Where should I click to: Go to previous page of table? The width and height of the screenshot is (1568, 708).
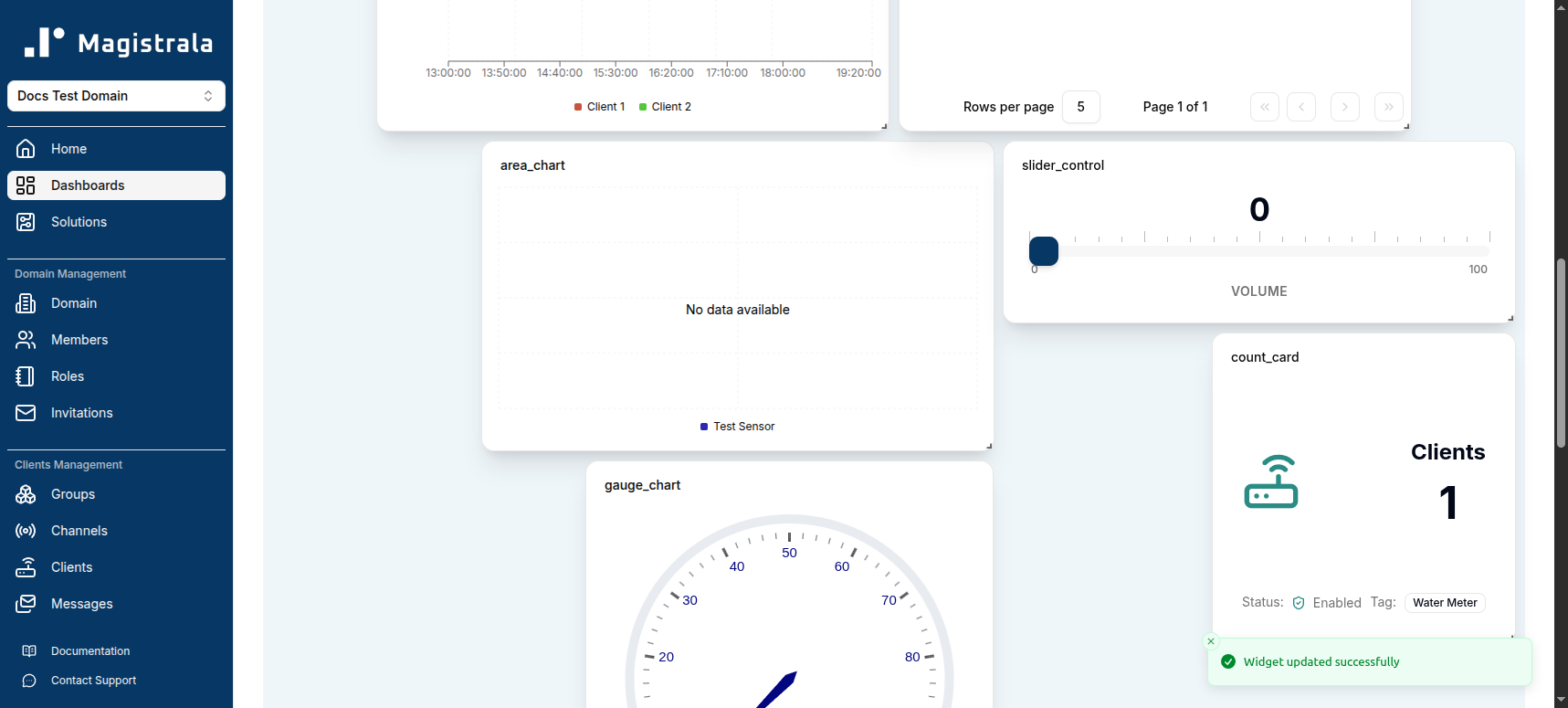point(1301,107)
